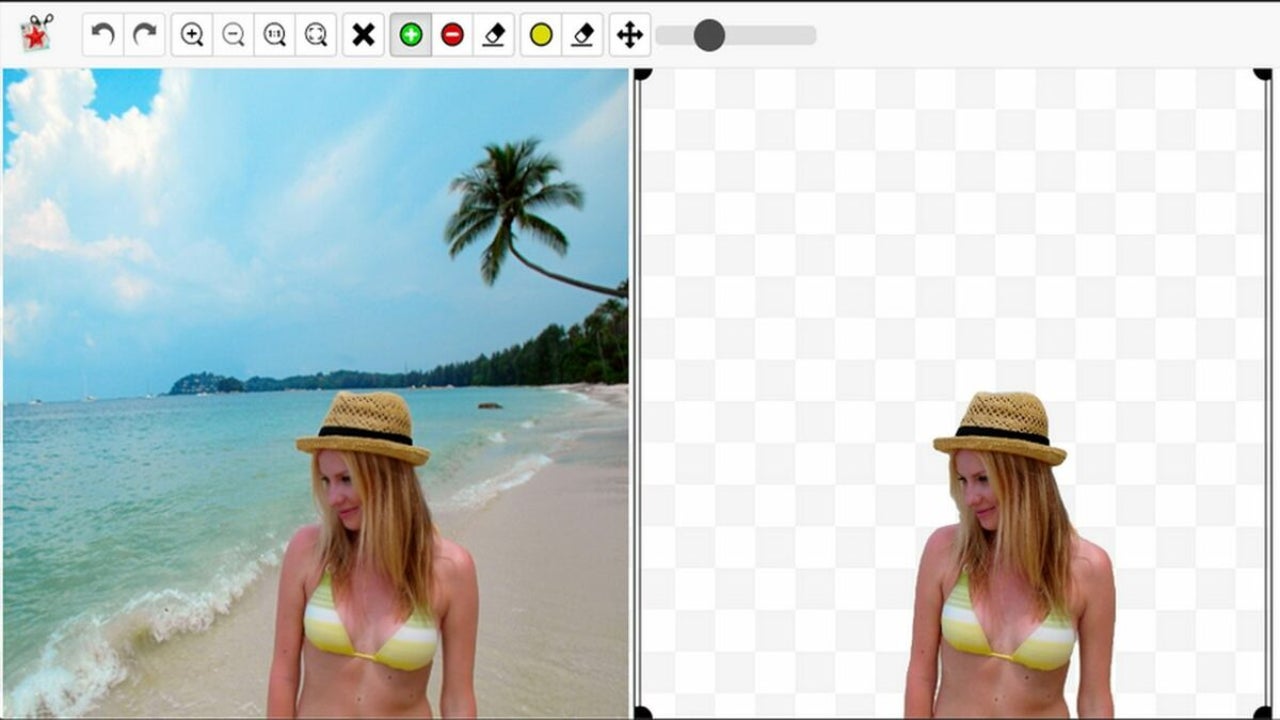Click the top-left corner handle of preview

643,74
